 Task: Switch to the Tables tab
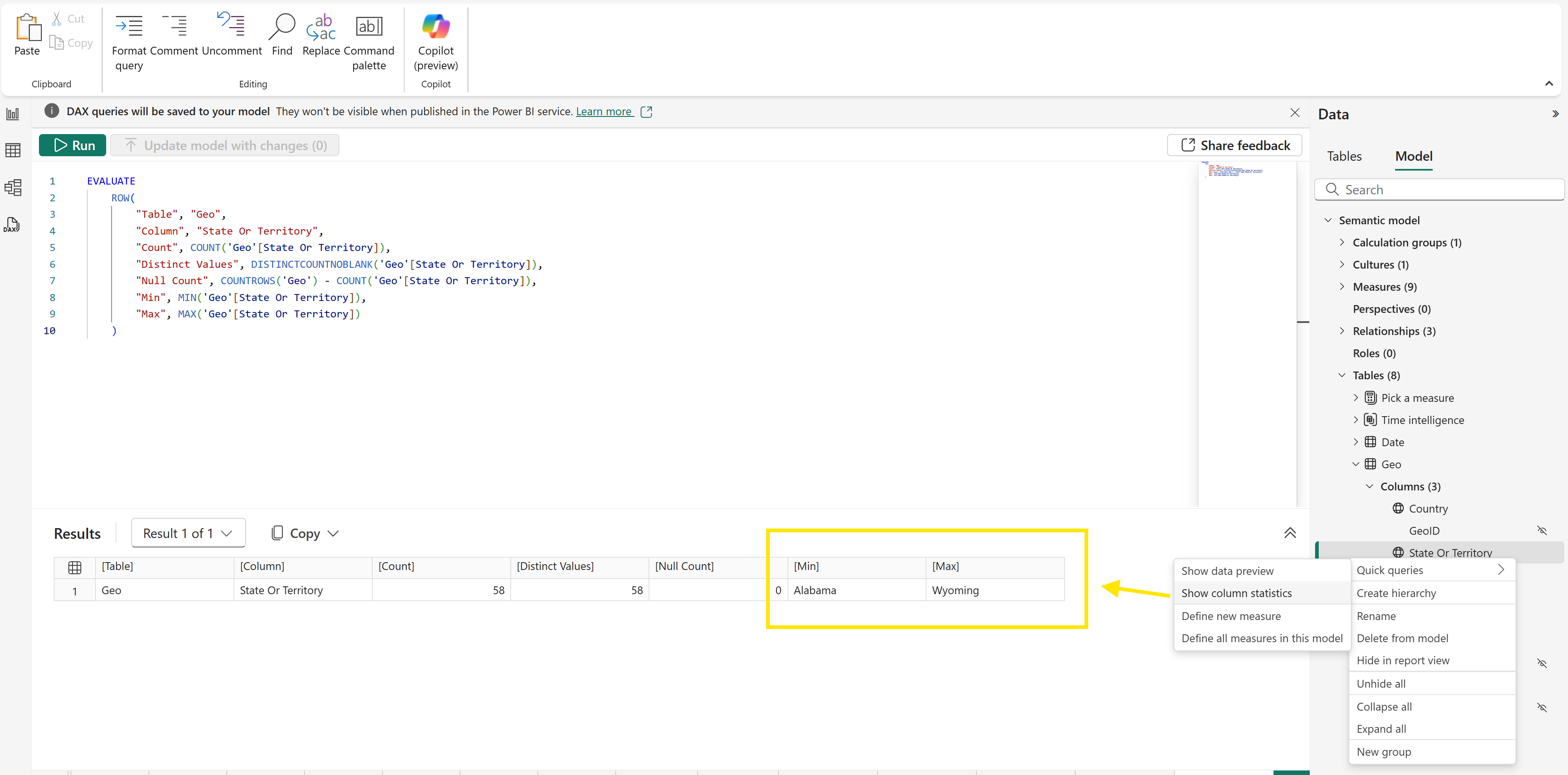[1344, 157]
